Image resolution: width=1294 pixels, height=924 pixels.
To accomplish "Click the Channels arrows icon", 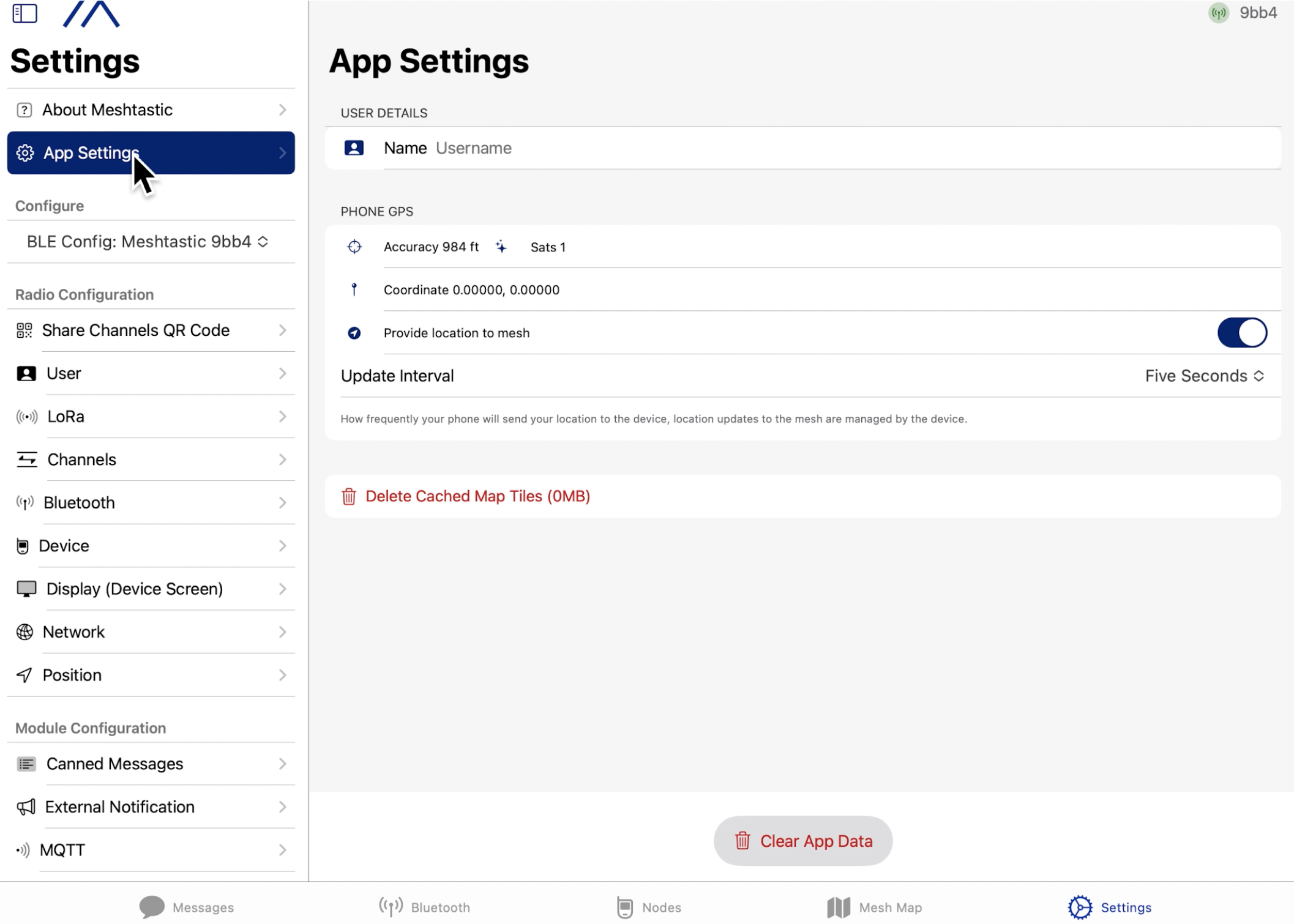I will 26,460.
